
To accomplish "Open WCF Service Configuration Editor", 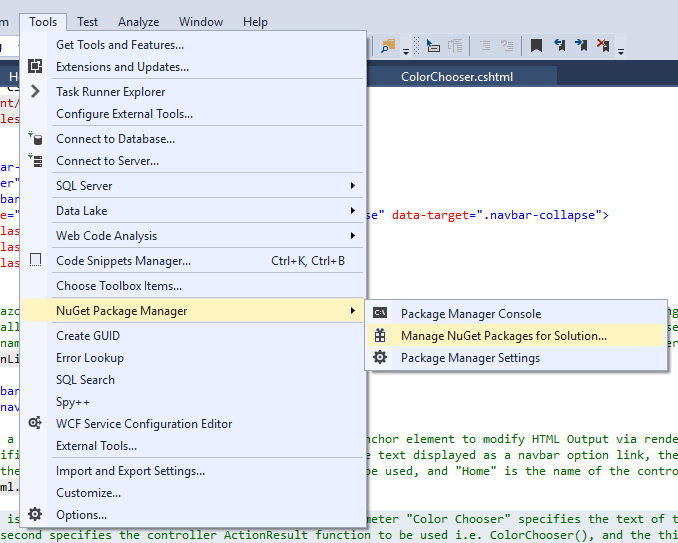I will 192,424.
